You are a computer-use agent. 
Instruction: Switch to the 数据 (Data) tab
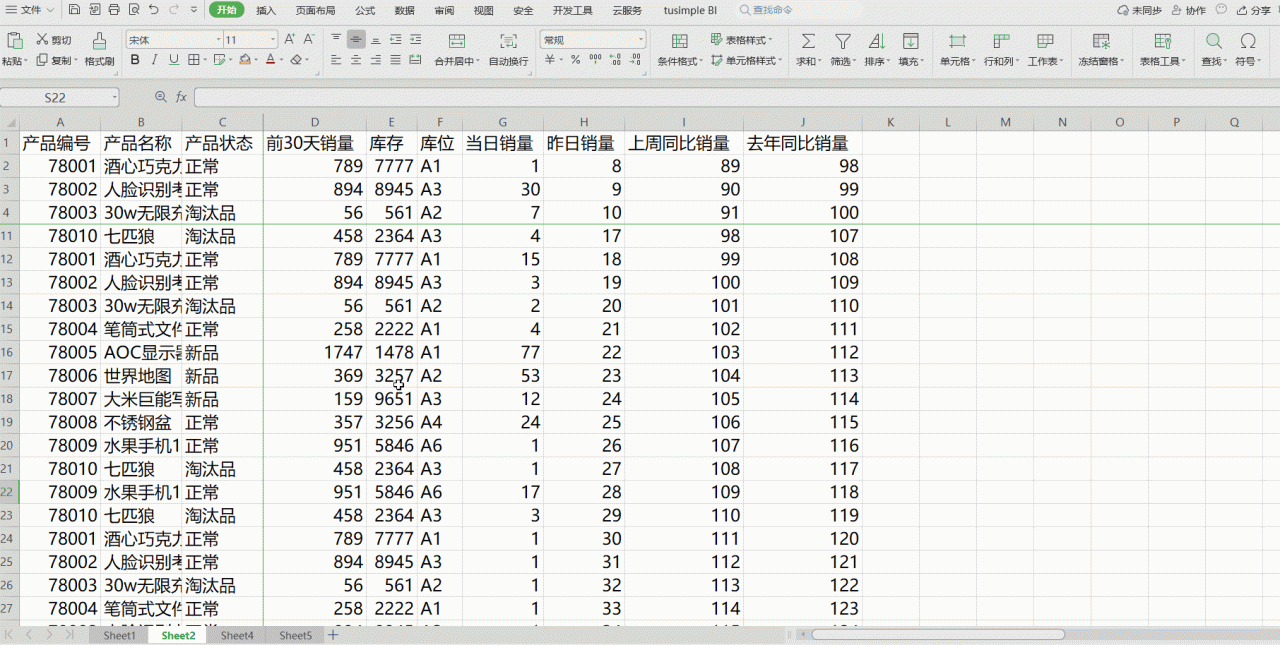(x=404, y=10)
